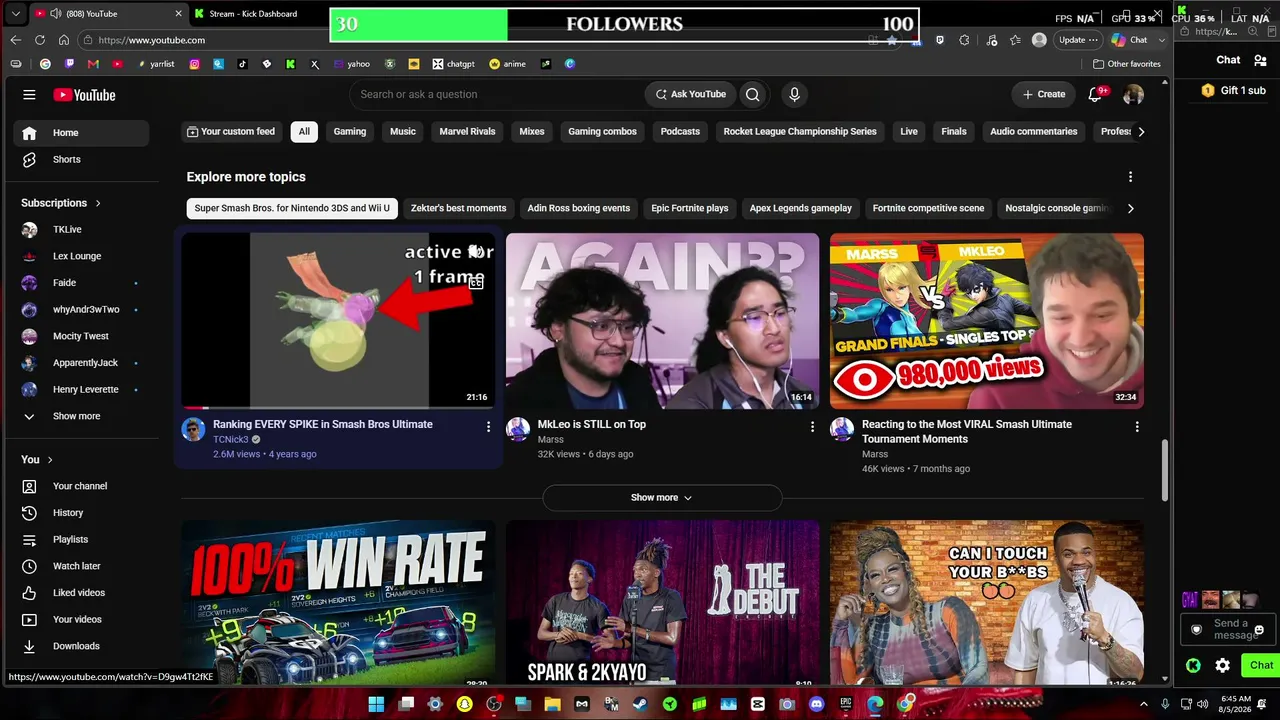The image size is (1280, 720).
Task: Open the Instagram bookmark icon
Action: 194,64
